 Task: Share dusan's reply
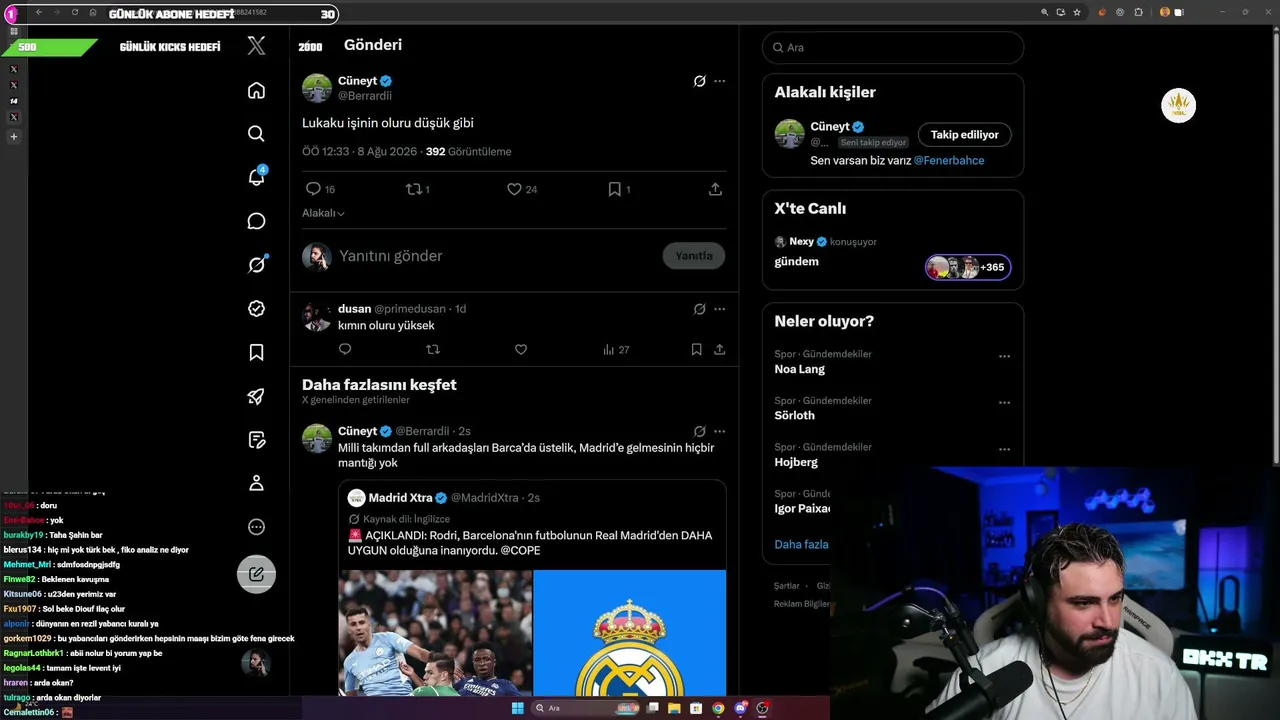719,349
